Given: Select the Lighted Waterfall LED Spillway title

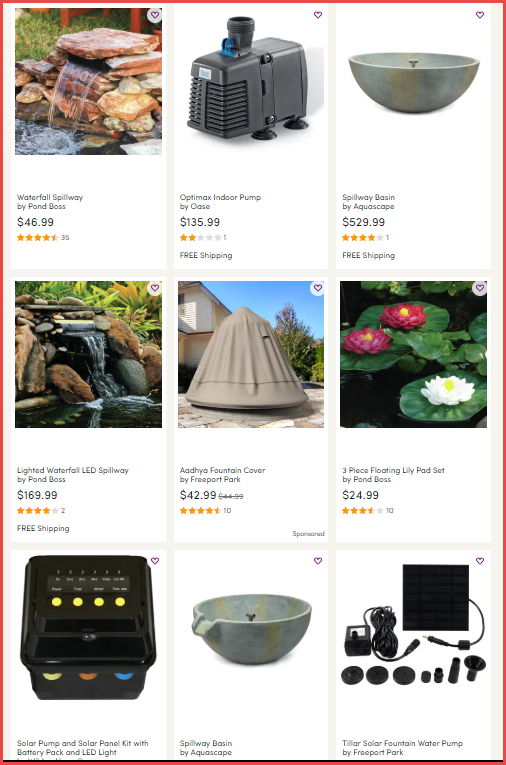Looking at the screenshot, I should click(73, 470).
